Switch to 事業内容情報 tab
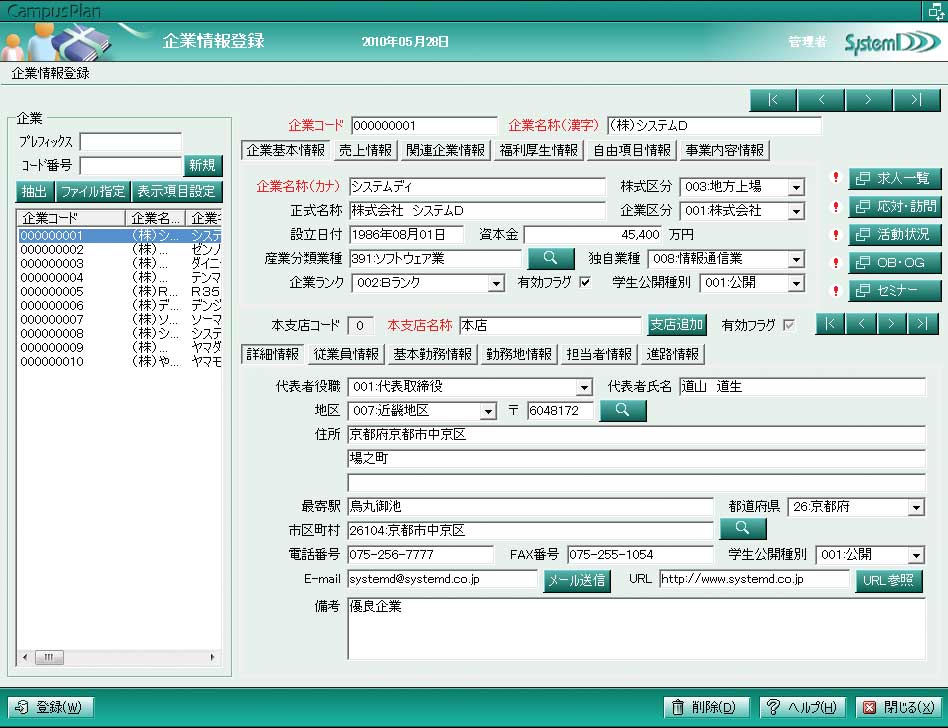 pos(724,151)
